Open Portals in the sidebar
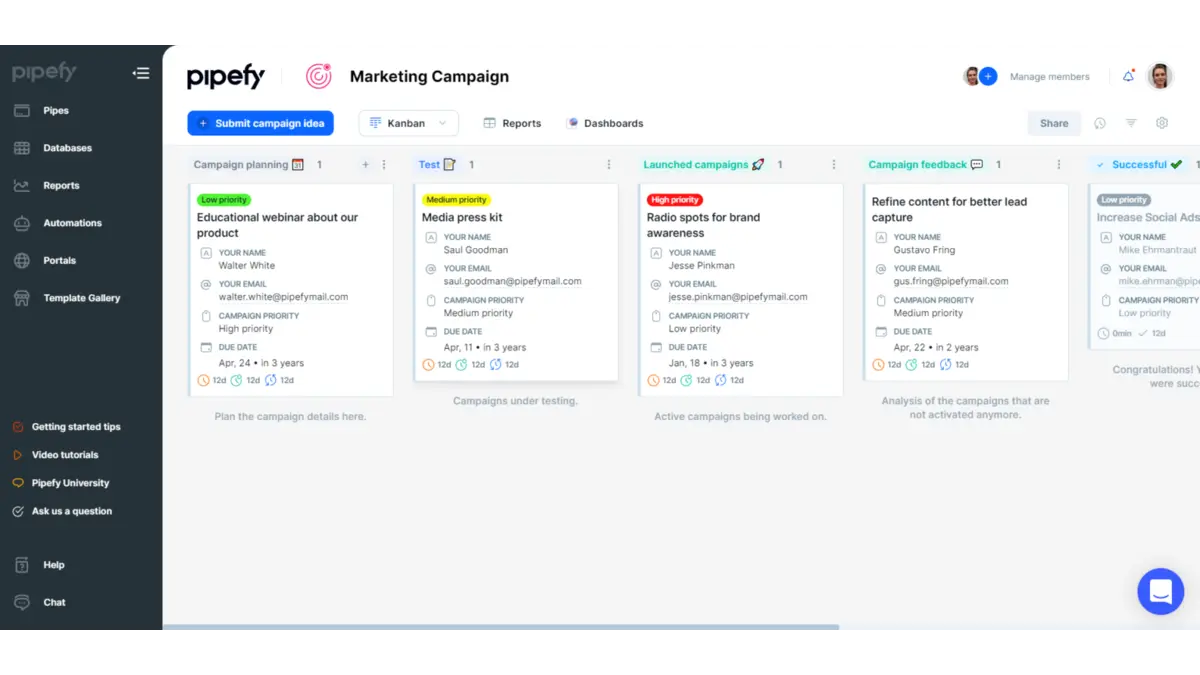The height and width of the screenshot is (675, 1200). 60,261
